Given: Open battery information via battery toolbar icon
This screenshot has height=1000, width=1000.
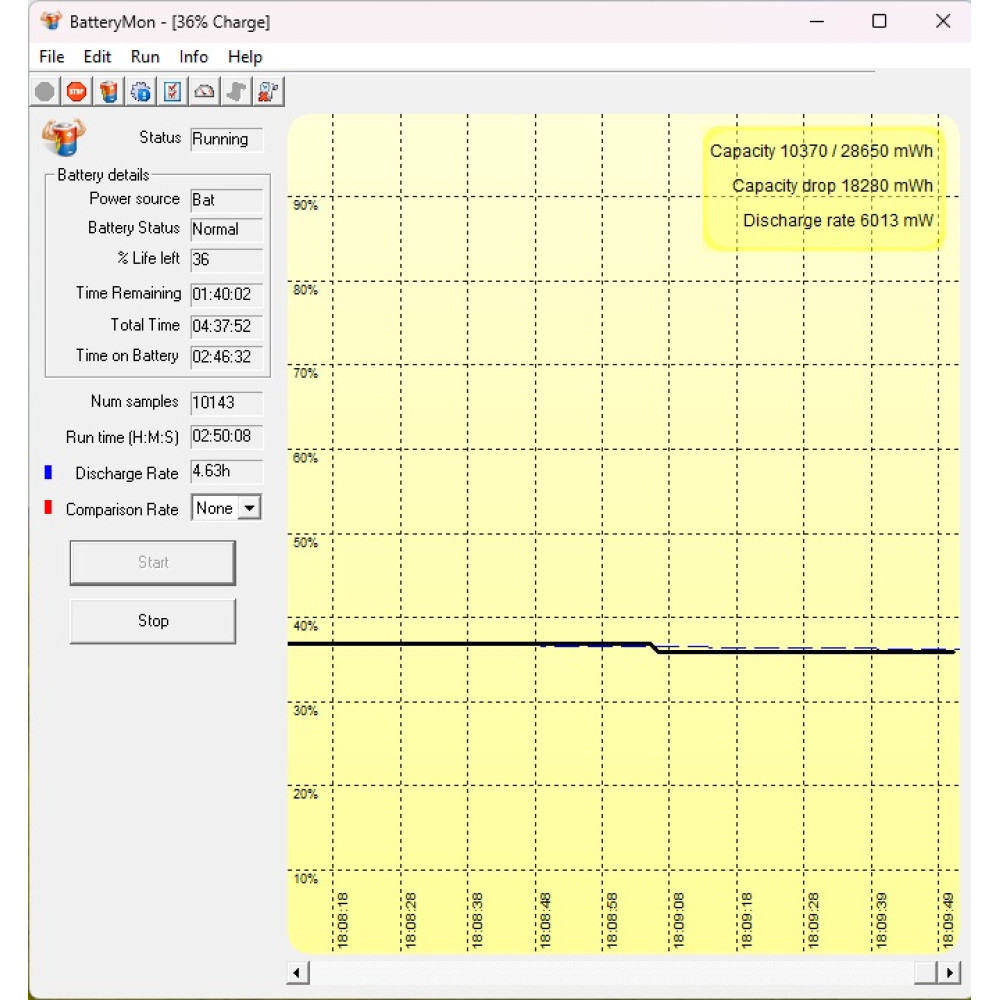Looking at the screenshot, I should [x=109, y=92].
